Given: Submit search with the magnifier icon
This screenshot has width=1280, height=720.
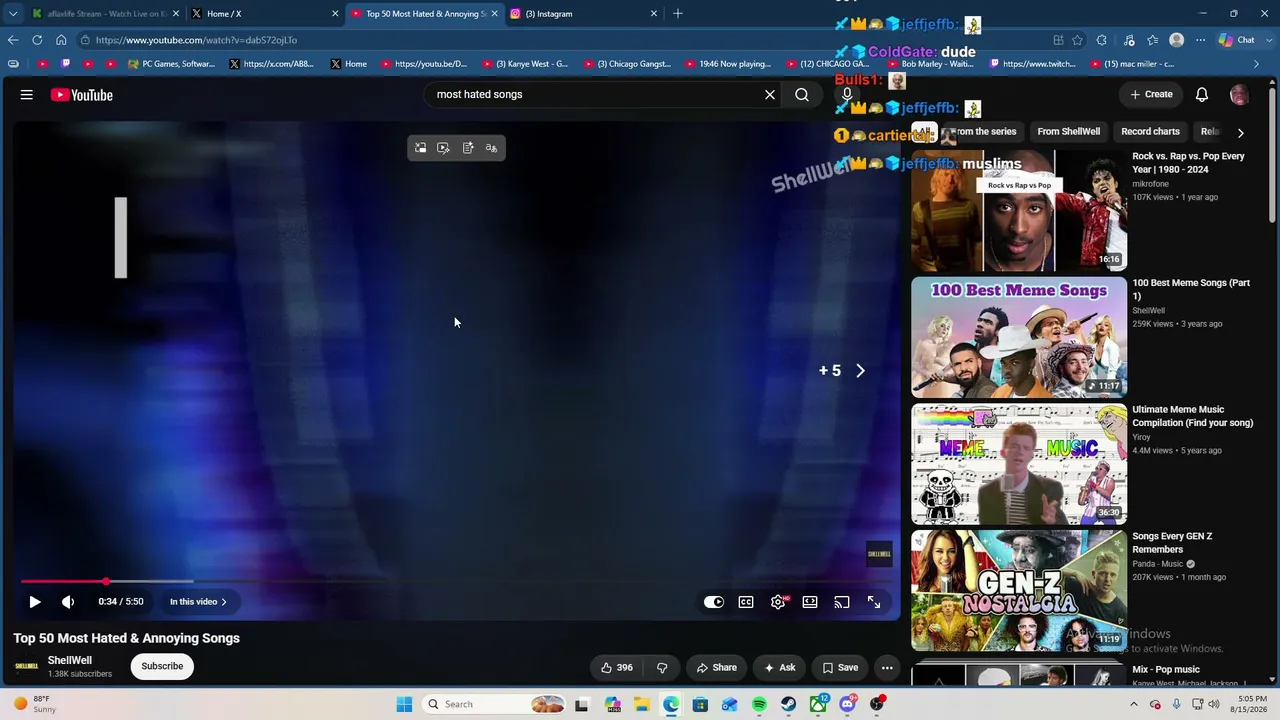Looking at the screenshot, I should click(x=802, y=94).
